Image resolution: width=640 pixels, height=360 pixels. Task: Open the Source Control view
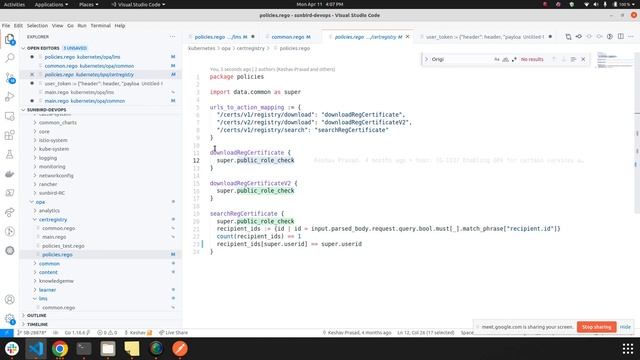(10, 78)
